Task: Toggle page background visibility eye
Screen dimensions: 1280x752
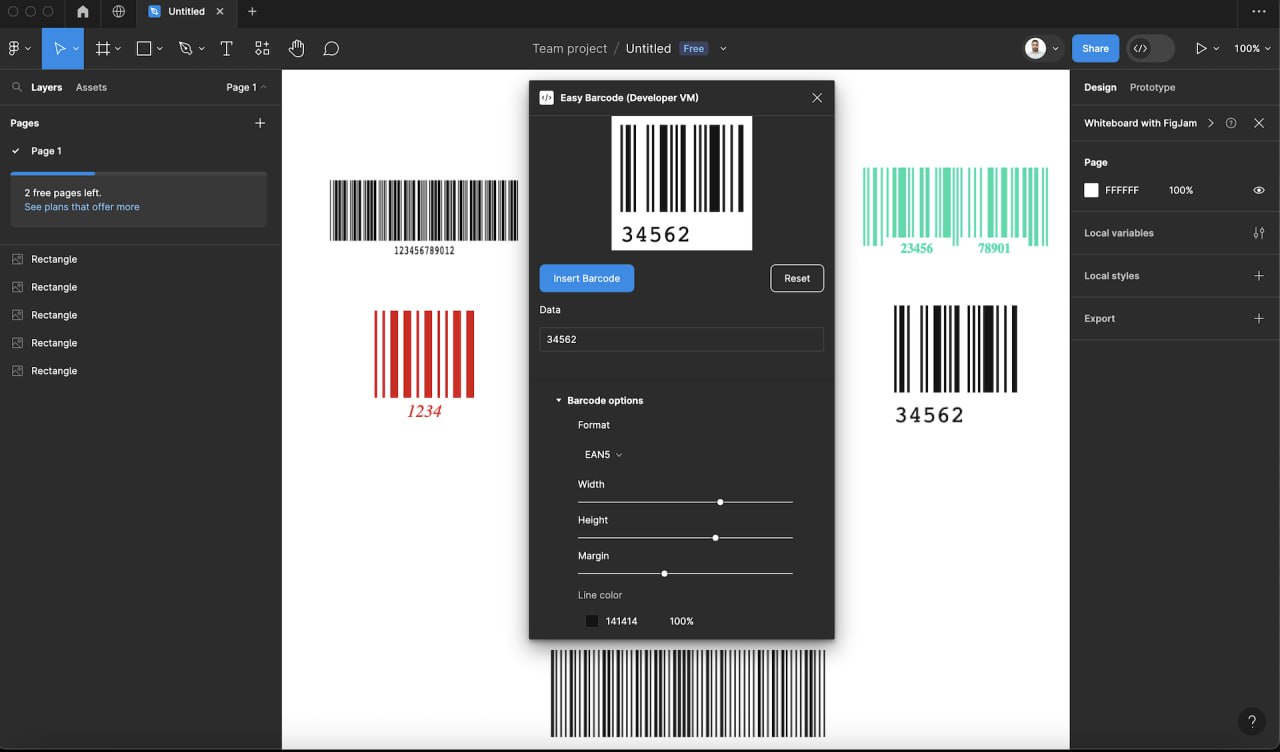Action: click(1258, 190)
